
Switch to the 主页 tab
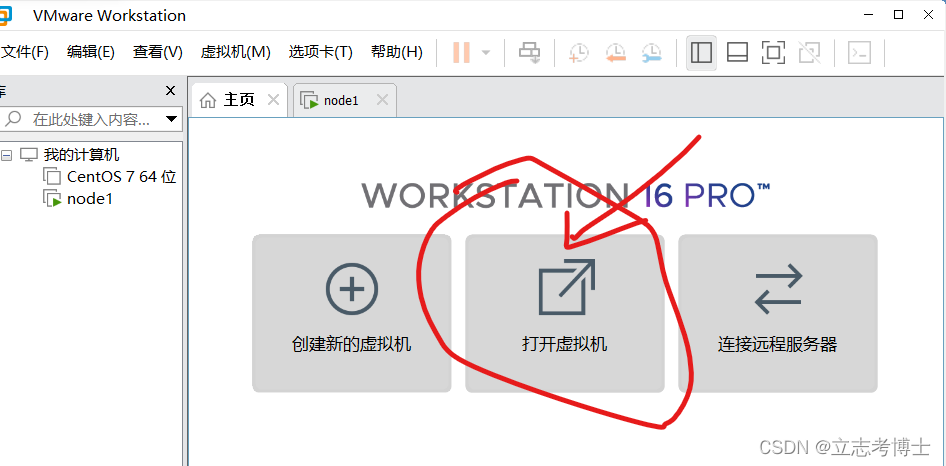[x=239, y=100]
